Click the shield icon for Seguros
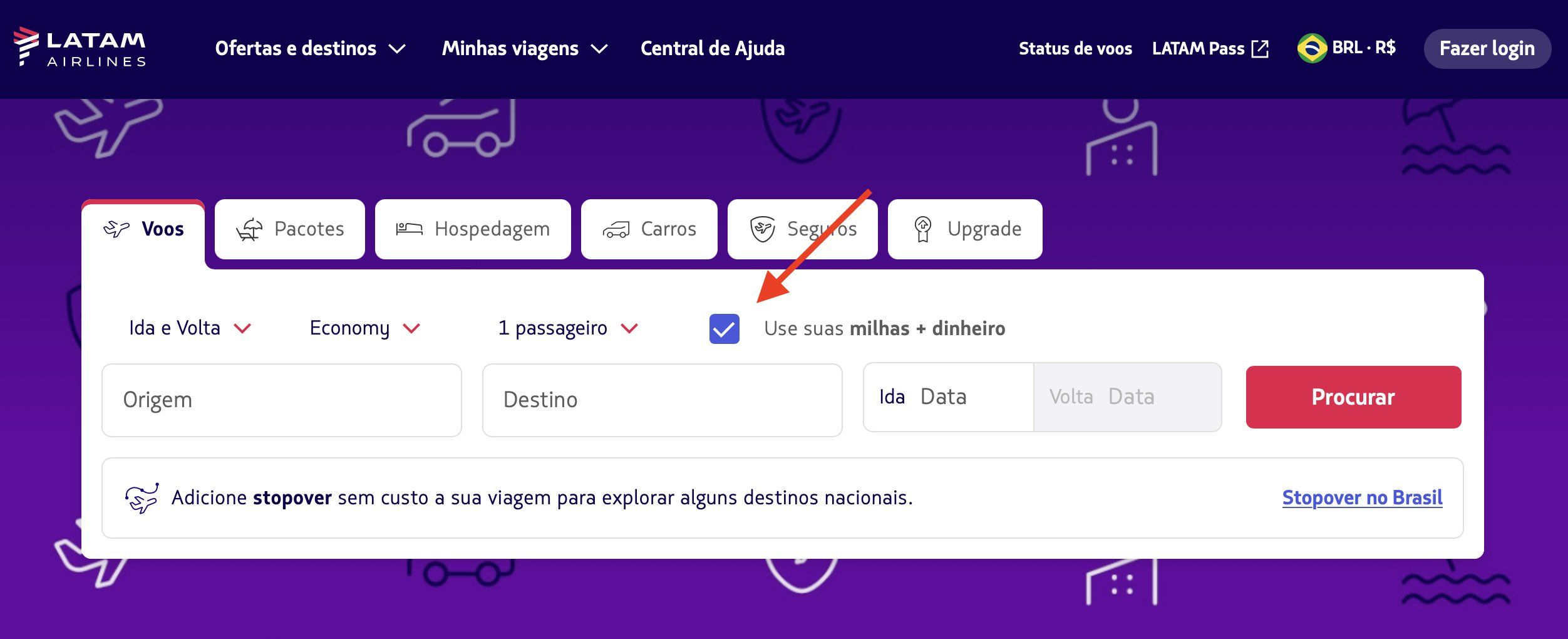1568x639 pixels. pos(763,229)
